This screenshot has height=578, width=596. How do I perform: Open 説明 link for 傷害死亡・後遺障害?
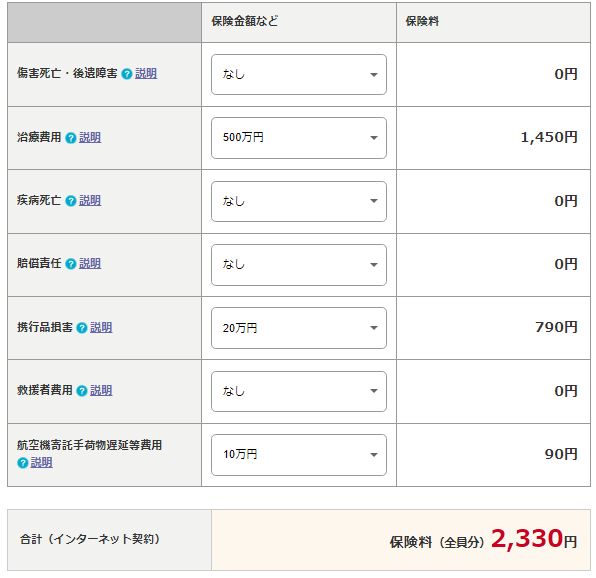pos(146,73)
